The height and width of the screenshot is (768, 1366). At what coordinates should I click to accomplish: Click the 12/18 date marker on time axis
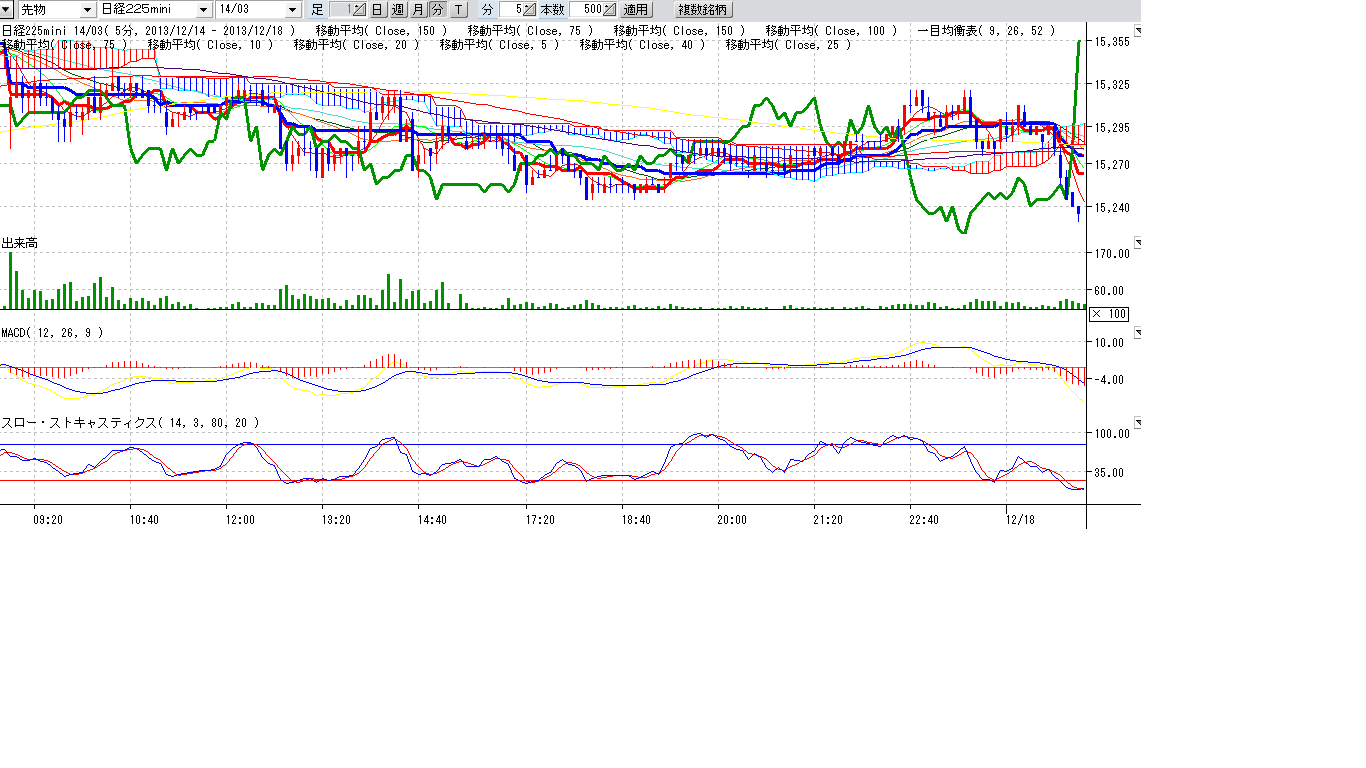[x=1019, y=520]
